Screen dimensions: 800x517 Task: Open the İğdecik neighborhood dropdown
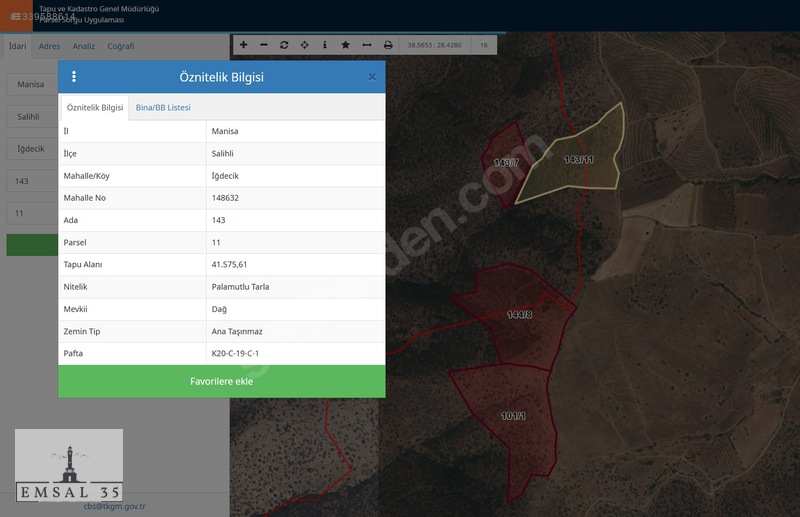[32, 149]
